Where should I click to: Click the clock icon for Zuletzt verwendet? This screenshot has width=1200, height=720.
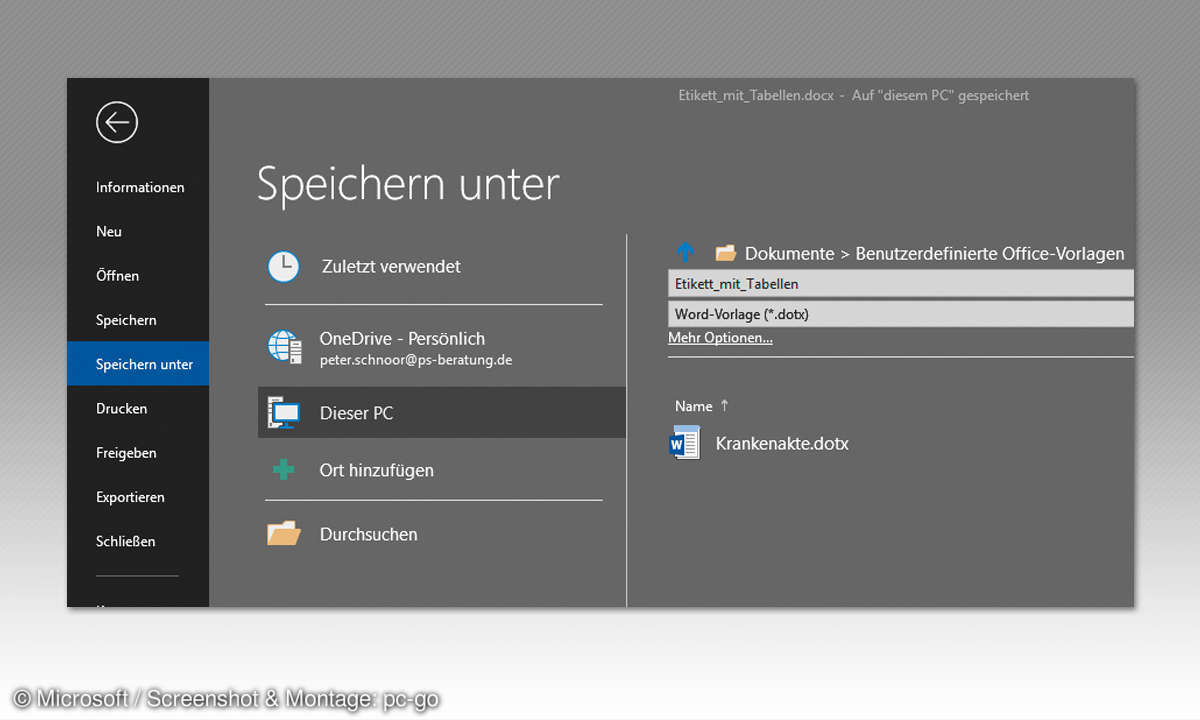(284, 266)
